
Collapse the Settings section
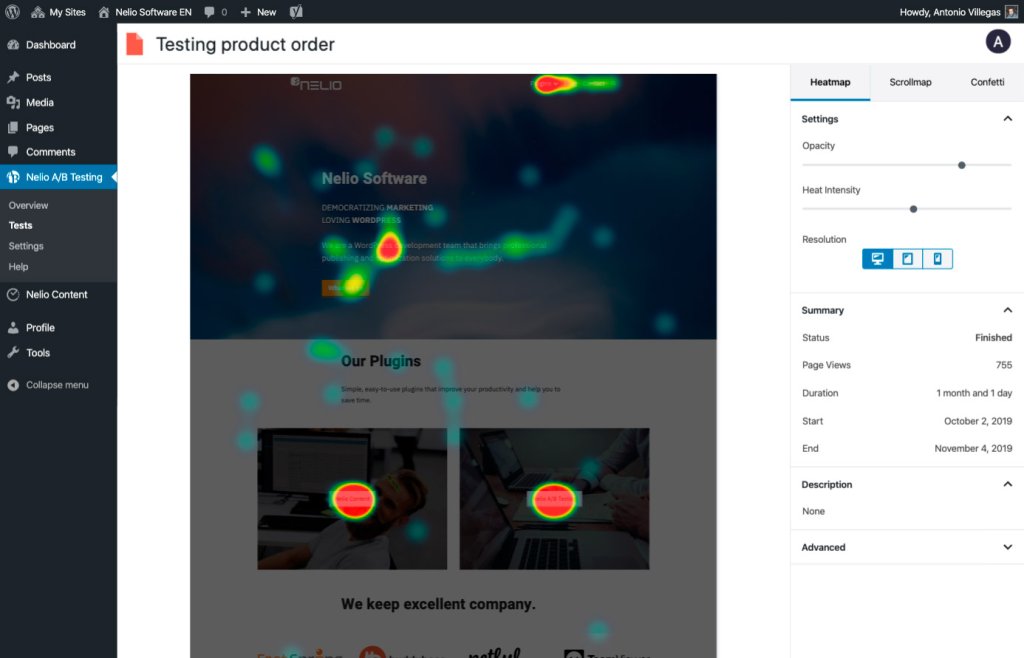click(1008, 119)
